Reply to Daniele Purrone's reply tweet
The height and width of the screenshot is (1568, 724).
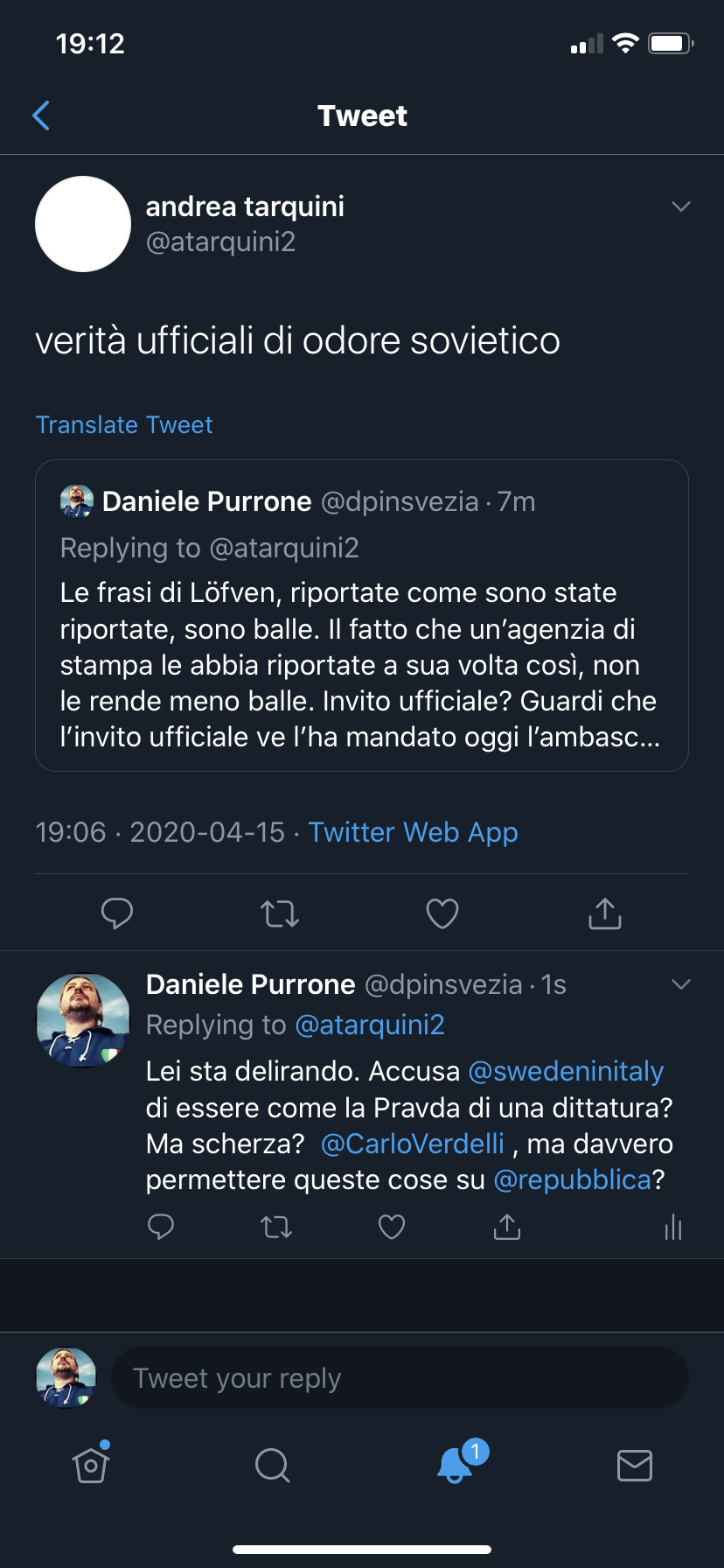click(x=161, y=1227)
